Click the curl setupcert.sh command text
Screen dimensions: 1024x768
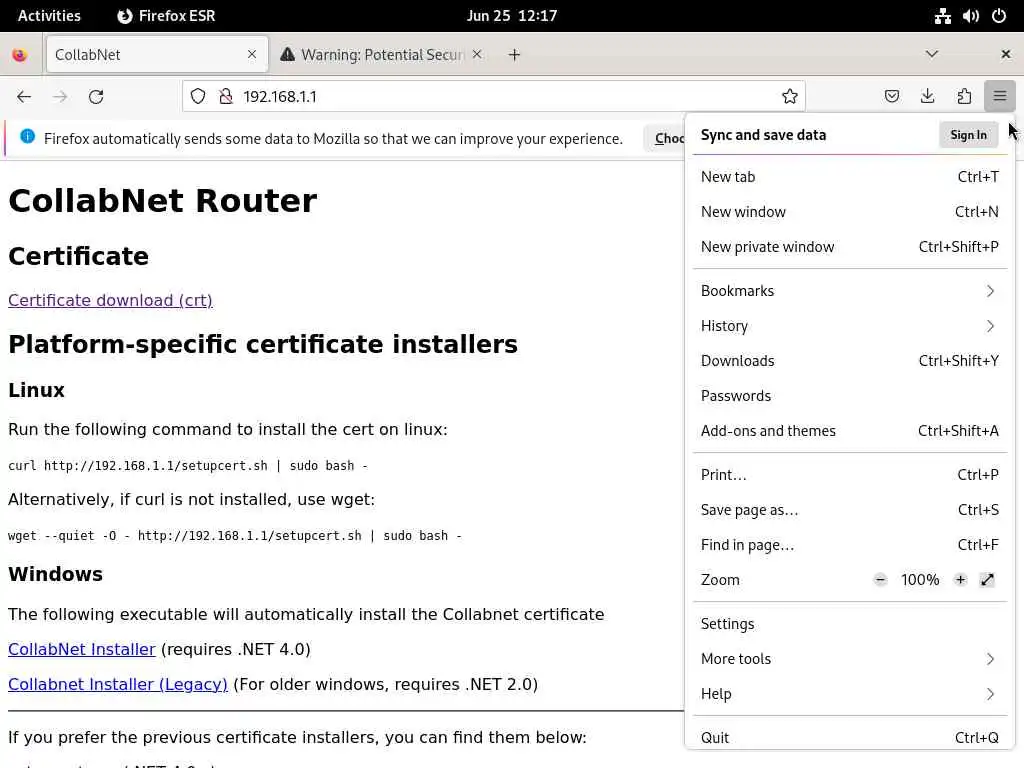(x=188, y=466)
